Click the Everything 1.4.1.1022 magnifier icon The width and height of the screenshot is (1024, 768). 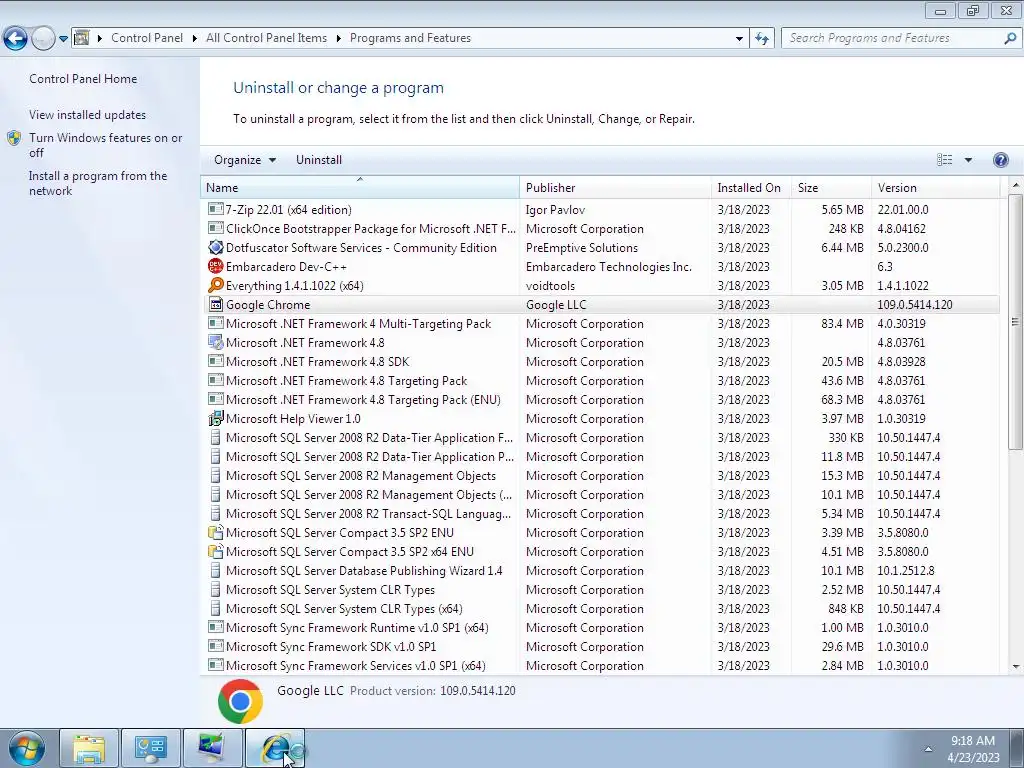click(216, 285)
